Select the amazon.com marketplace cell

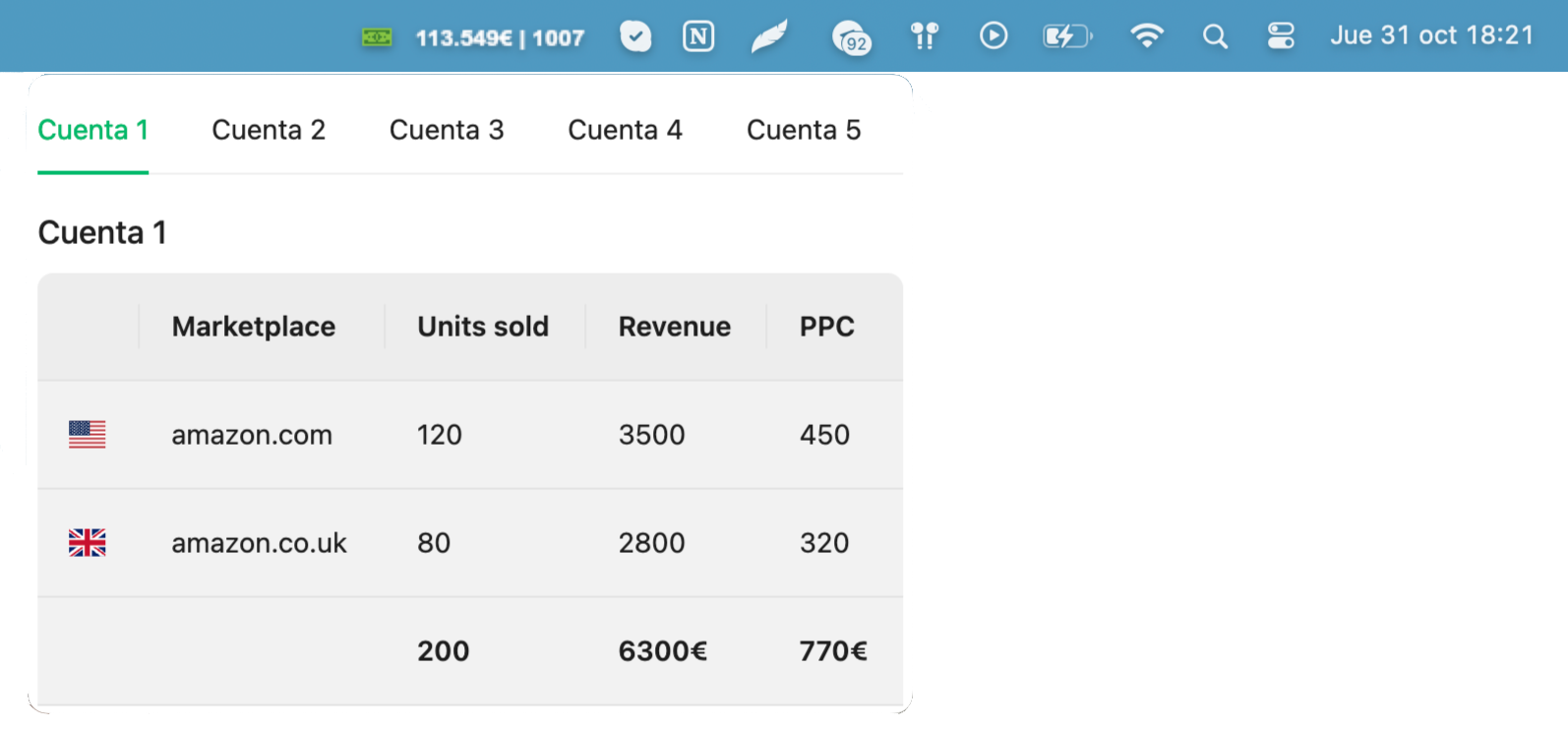[x=252, y=435]
